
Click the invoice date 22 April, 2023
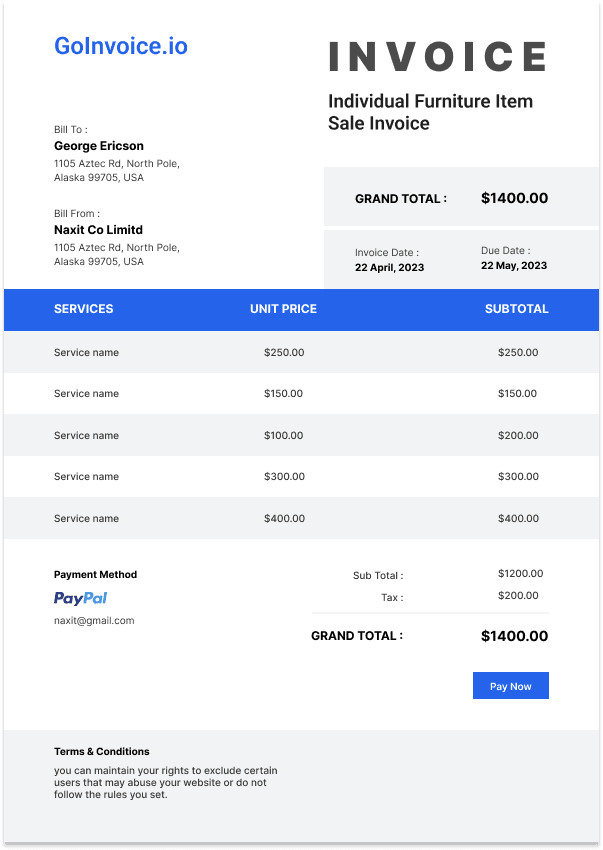coord(389,267)
